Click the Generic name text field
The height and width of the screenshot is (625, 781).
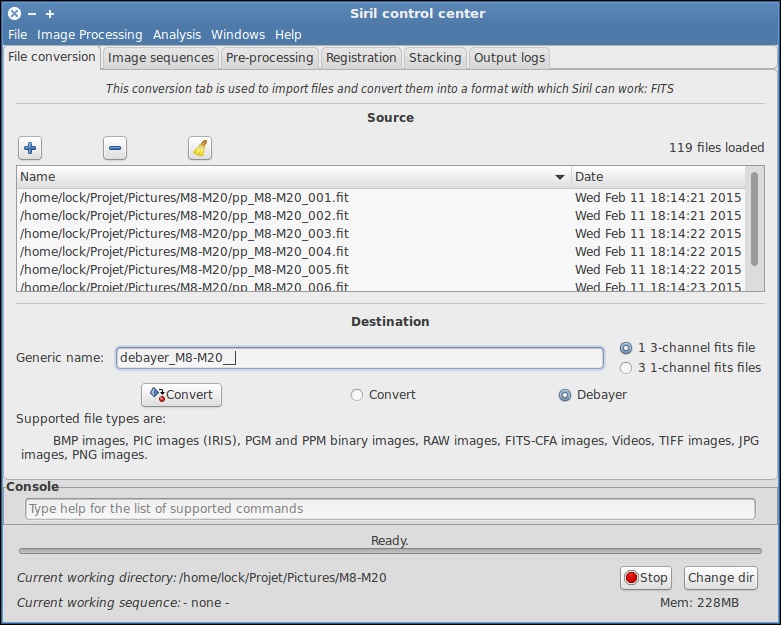point(360,358)
